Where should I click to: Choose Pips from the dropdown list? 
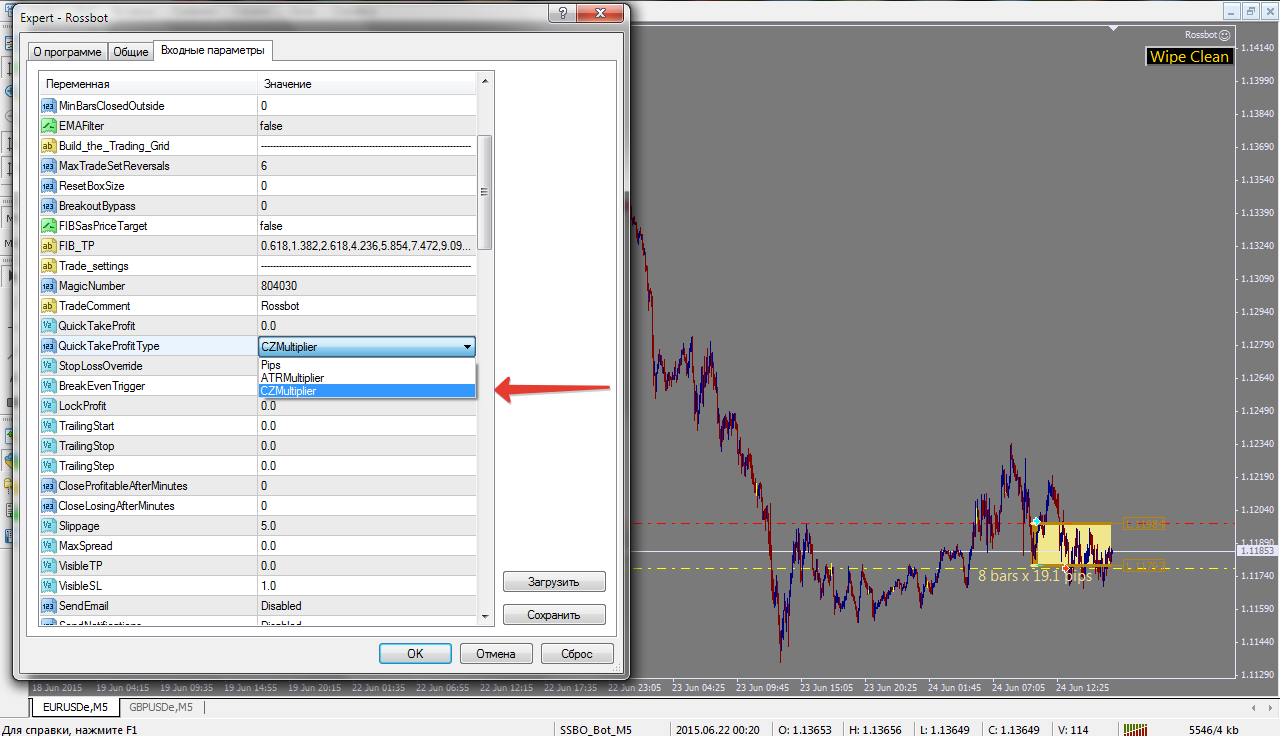[367, 365]
